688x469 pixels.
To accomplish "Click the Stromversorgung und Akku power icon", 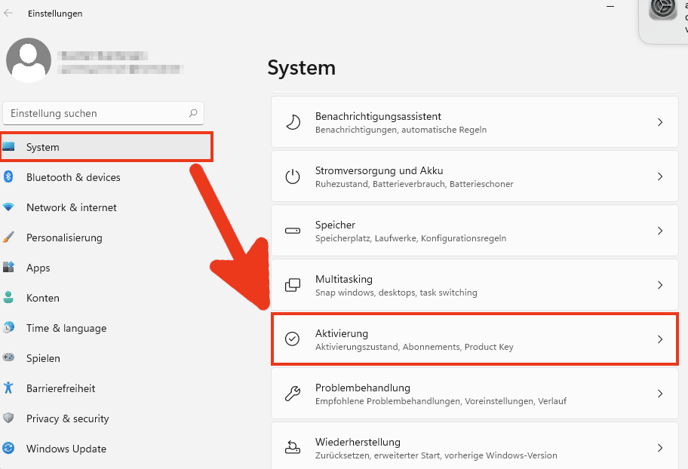I will (293, 177).
